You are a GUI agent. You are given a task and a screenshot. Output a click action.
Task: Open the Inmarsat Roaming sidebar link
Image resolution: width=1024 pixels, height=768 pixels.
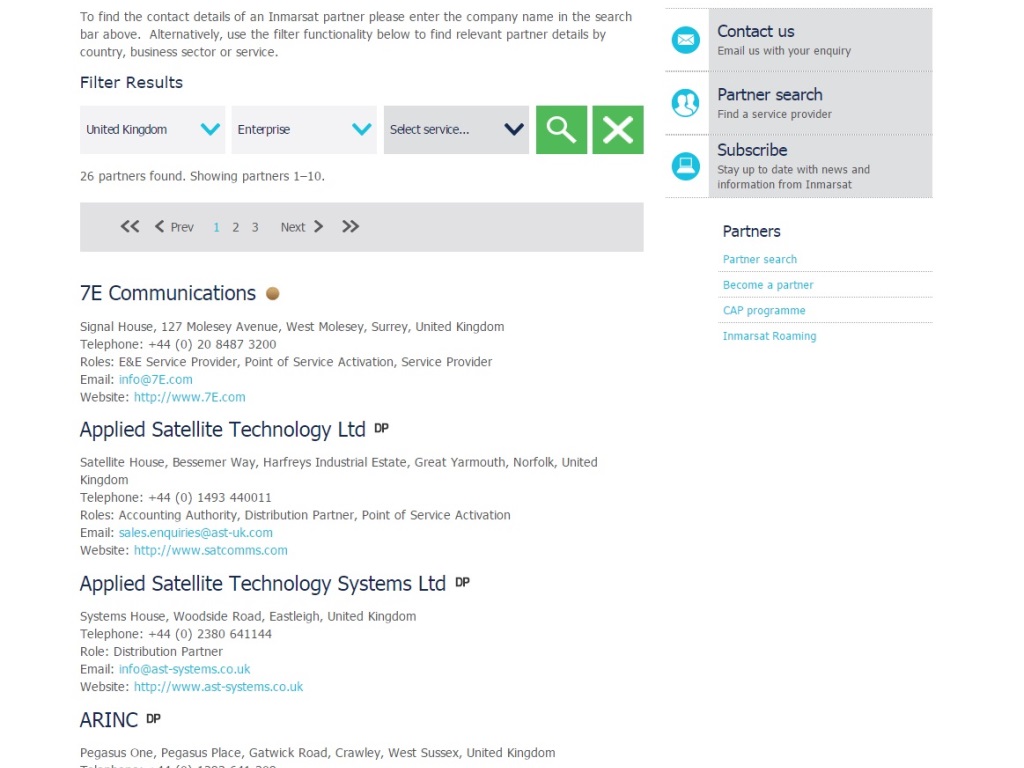[x=769, y=337]
